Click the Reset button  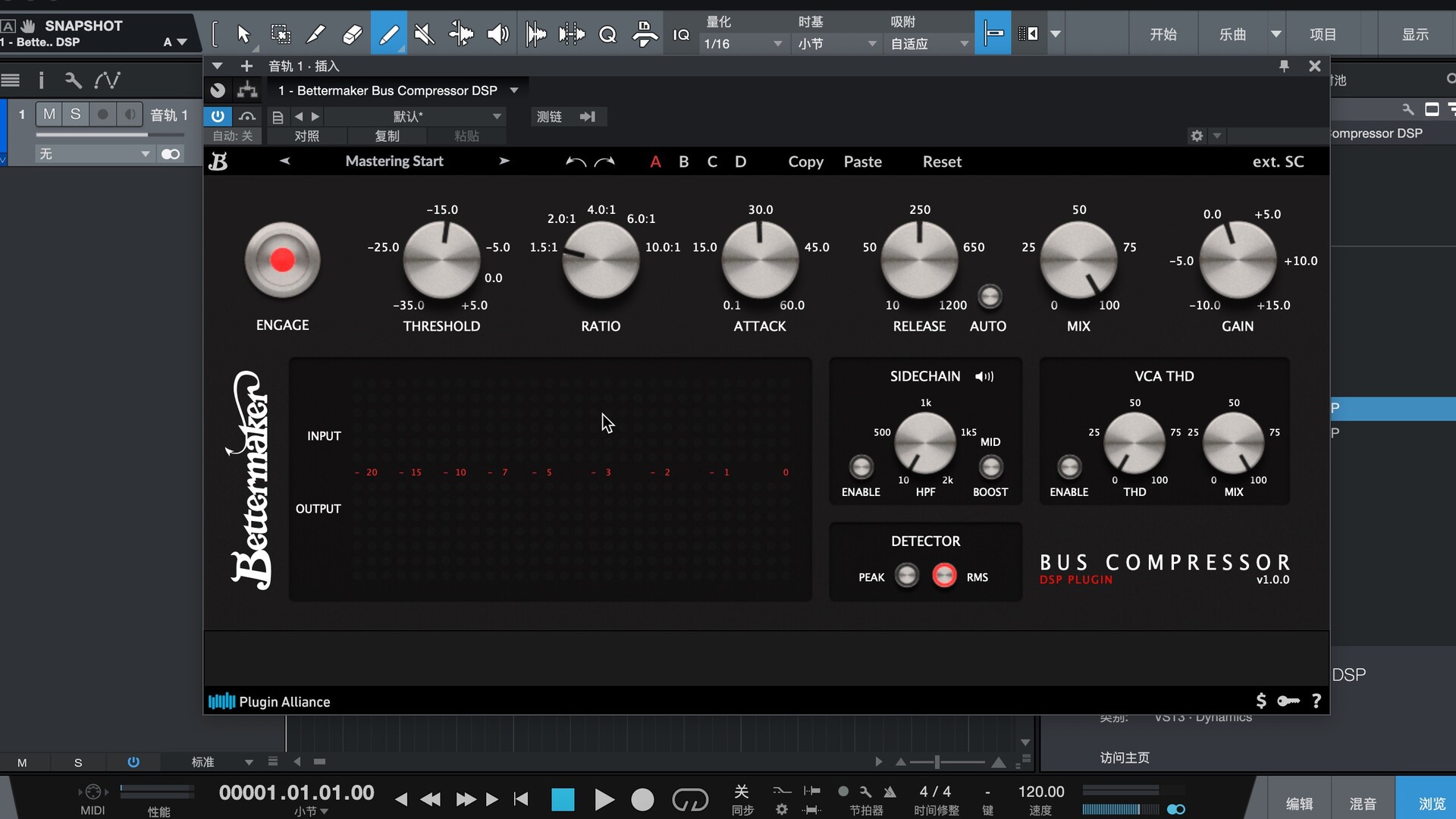[941, 162]
